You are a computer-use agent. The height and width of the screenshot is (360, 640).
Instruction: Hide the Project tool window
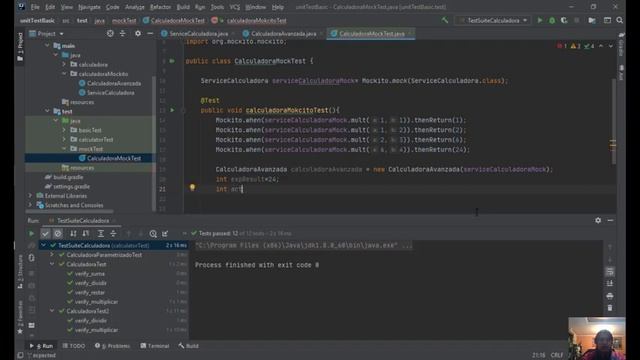click(x=150, y=33)
